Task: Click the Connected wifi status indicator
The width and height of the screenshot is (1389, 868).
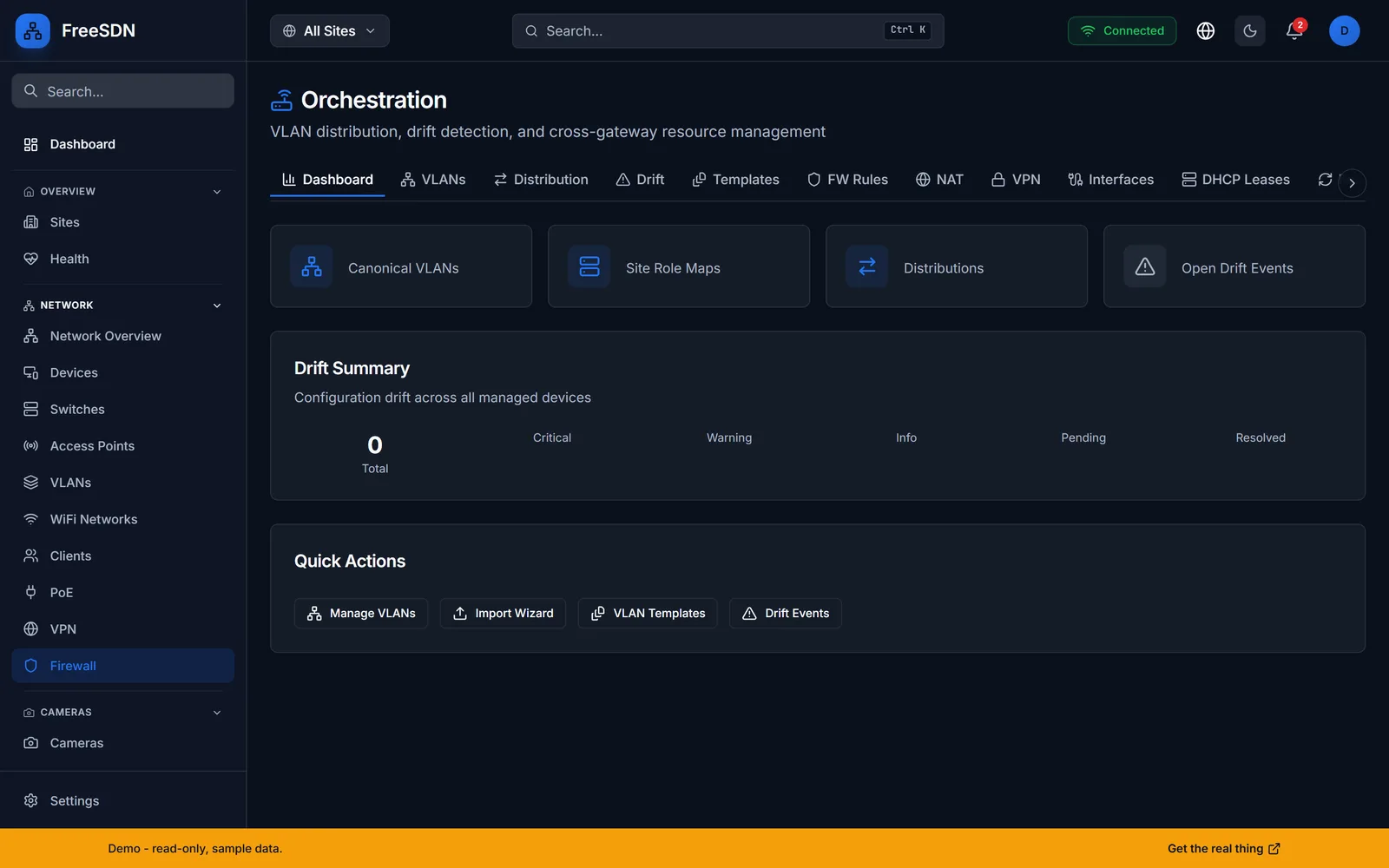Action: coord(1122,30)
